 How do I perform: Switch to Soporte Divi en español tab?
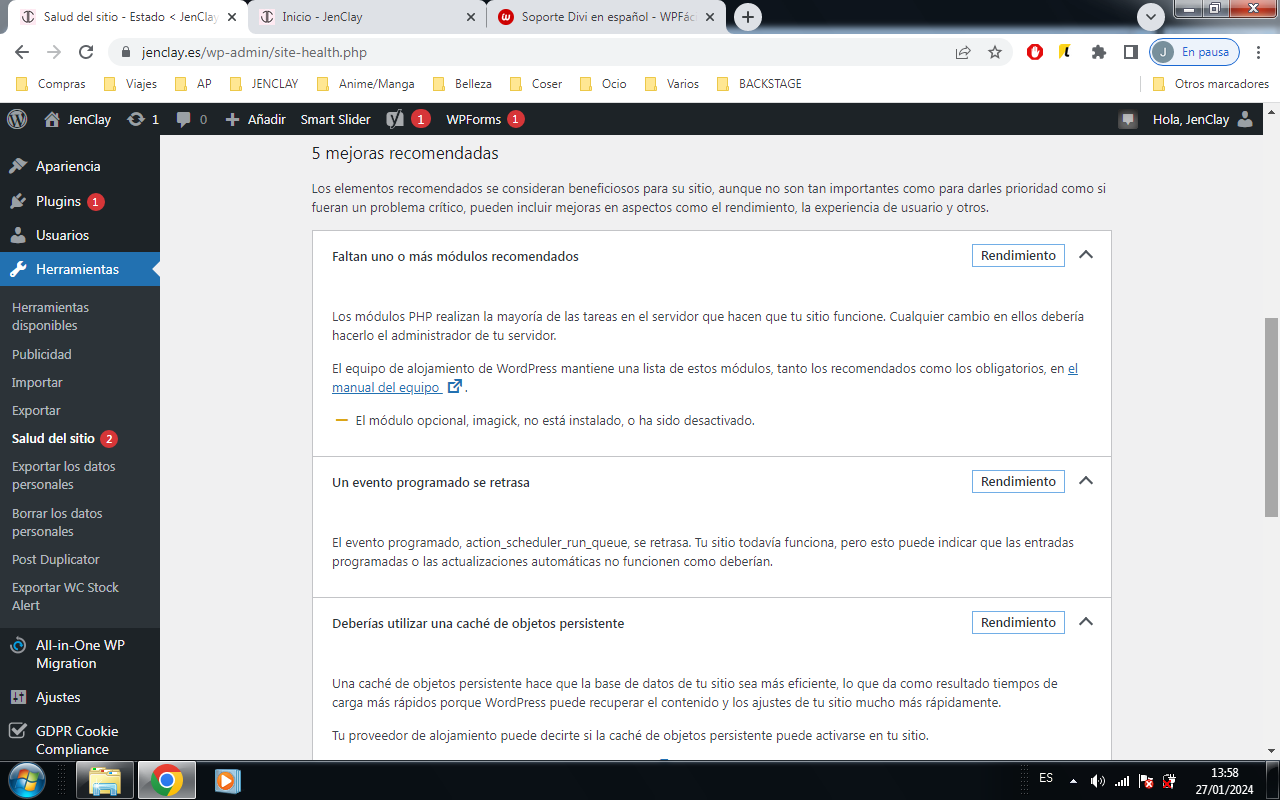pos(607,17)
